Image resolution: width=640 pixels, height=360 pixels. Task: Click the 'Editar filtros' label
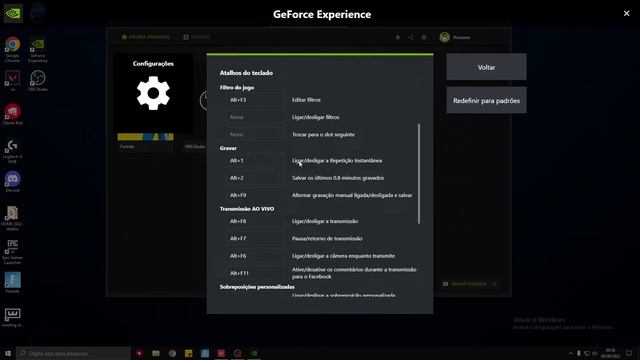coord(306,100)
